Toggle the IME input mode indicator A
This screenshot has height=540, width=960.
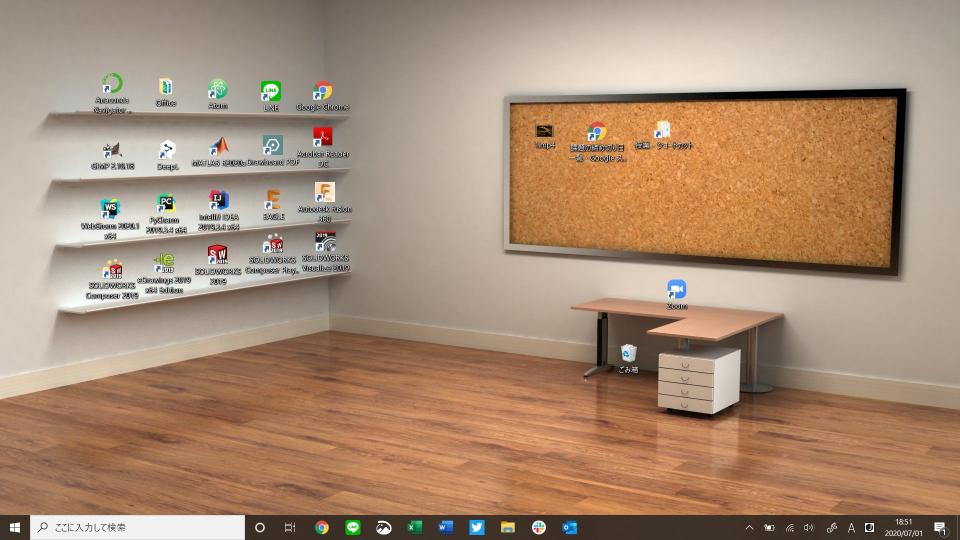851,527
